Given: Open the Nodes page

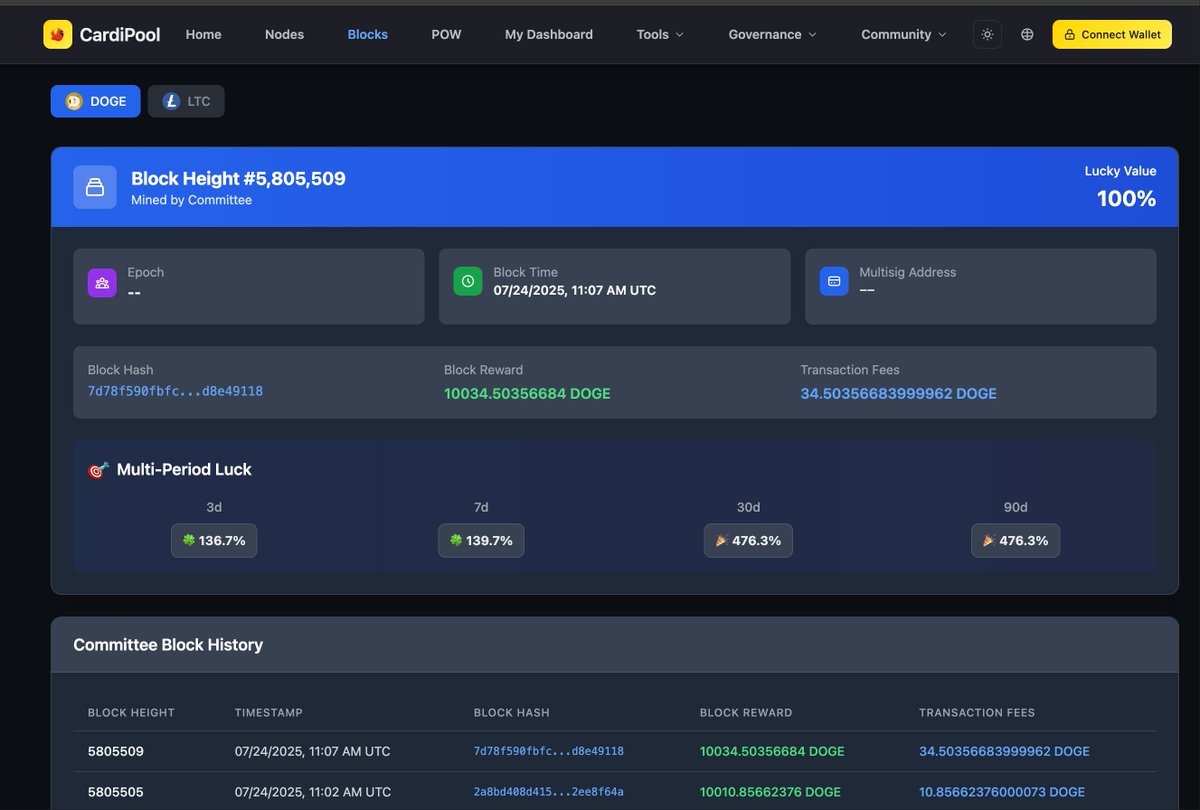Looking at the screenshot, I should [x=284, y=34].
